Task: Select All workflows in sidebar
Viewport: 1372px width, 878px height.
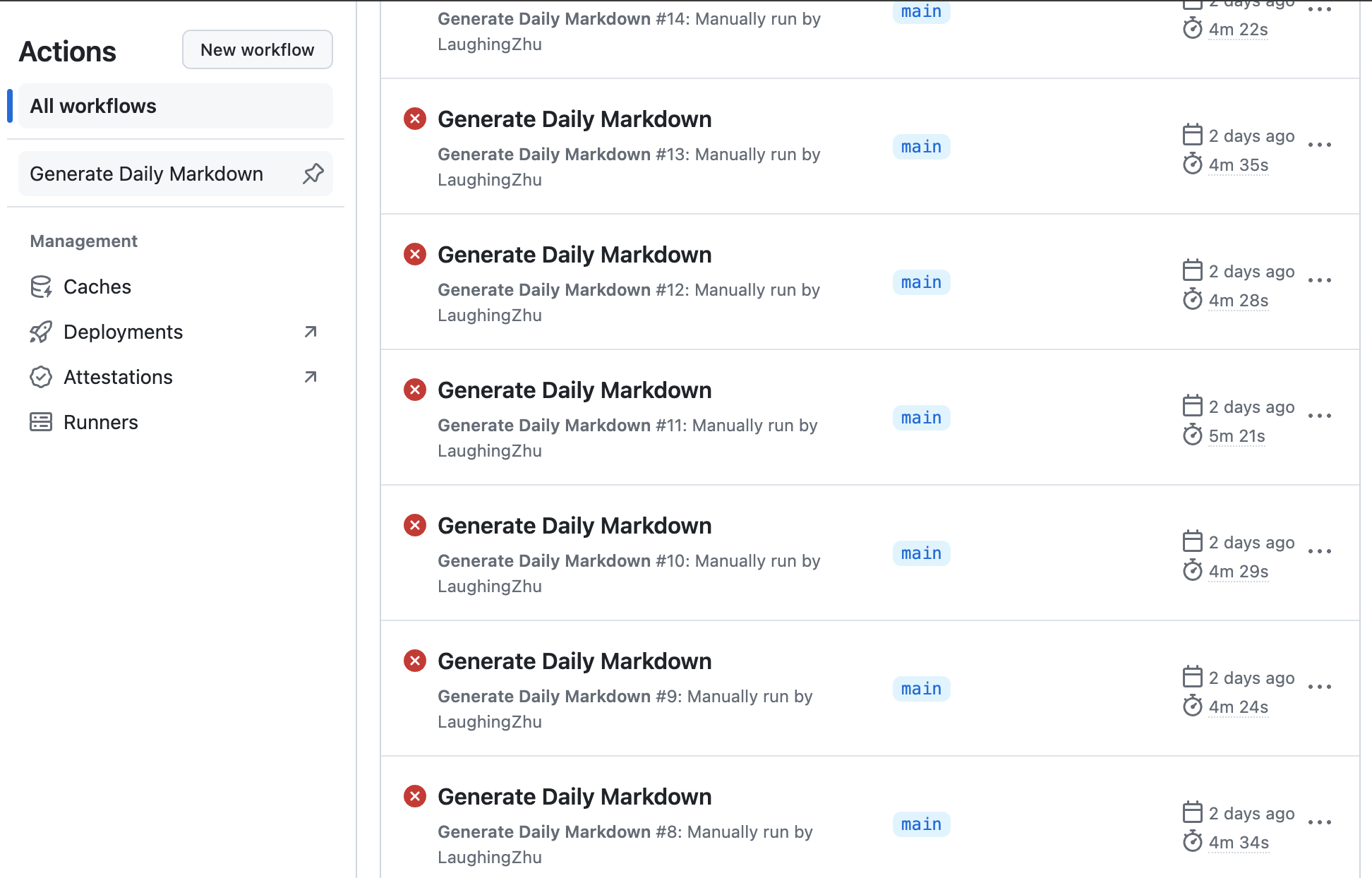Action: click(176, 106)
